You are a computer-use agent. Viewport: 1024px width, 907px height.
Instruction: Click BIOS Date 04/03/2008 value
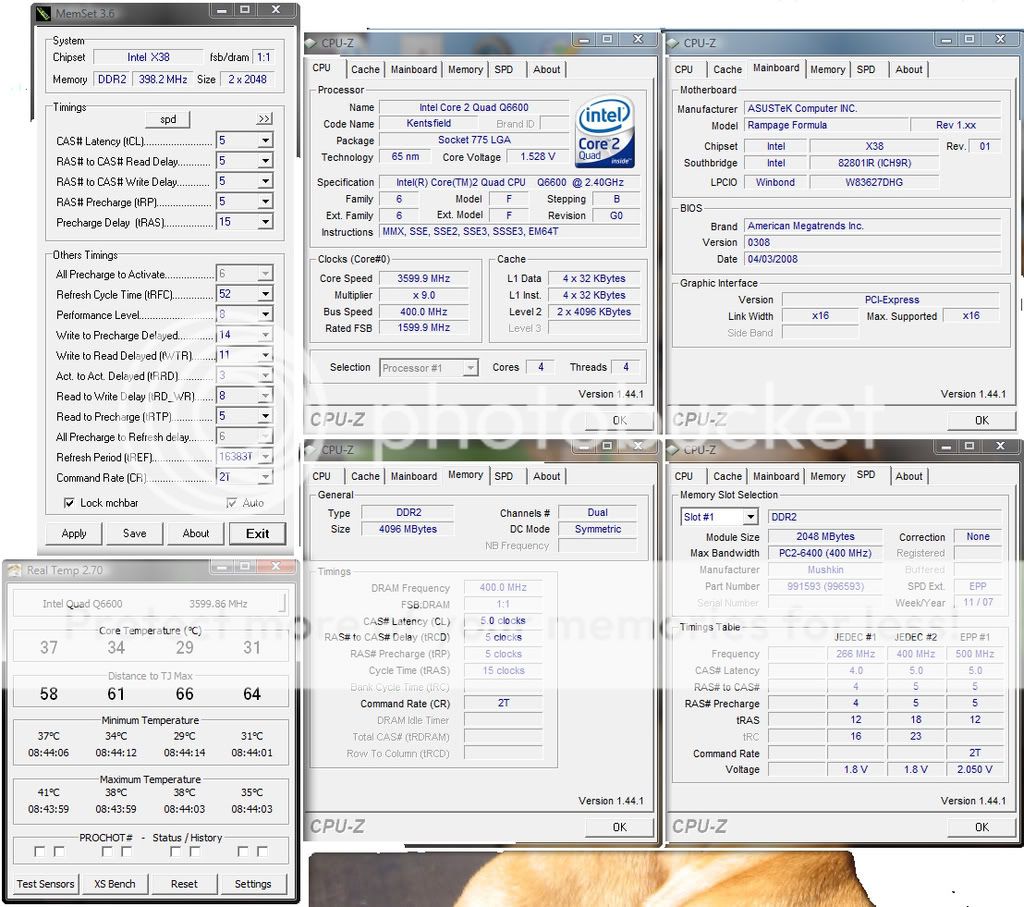pos(872,259)
